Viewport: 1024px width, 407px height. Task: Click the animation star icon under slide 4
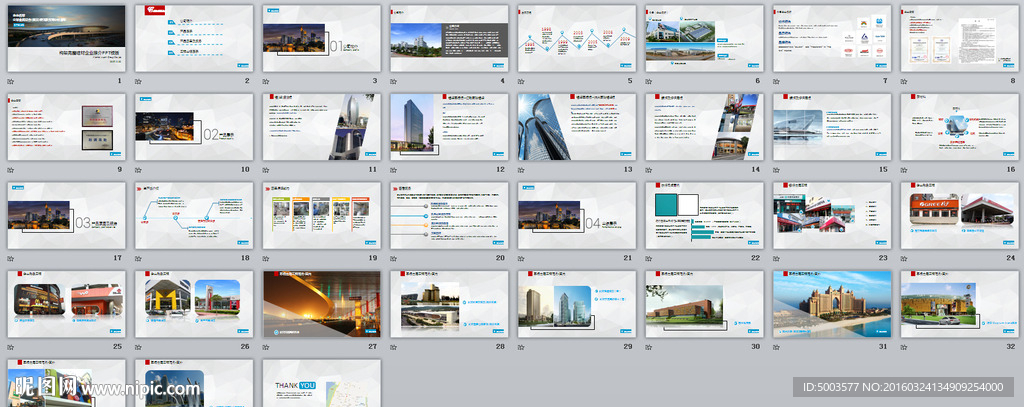click(394, 81)
